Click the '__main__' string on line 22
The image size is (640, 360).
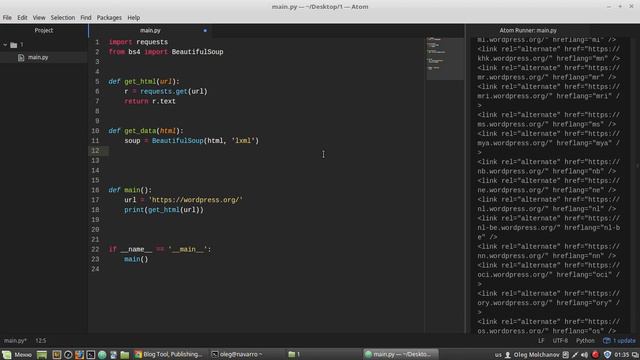click(188, 249)
